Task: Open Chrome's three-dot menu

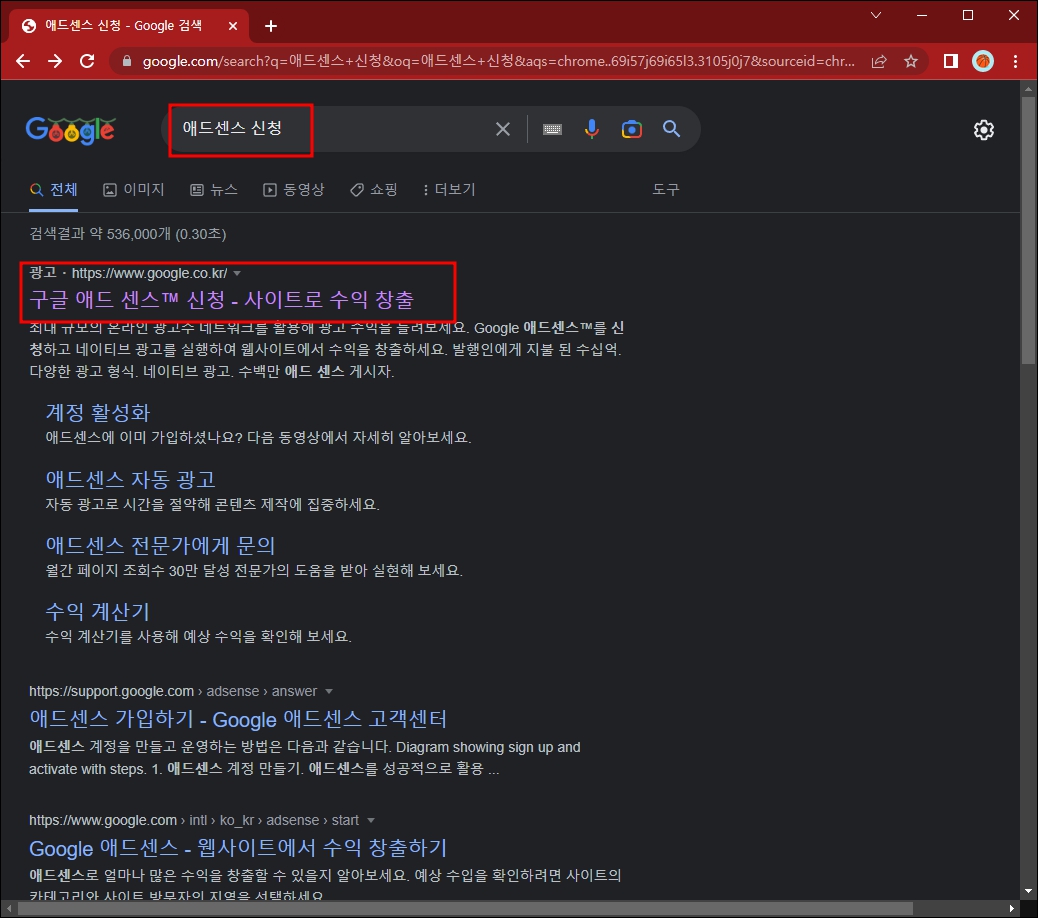Action: [1015, 61]
